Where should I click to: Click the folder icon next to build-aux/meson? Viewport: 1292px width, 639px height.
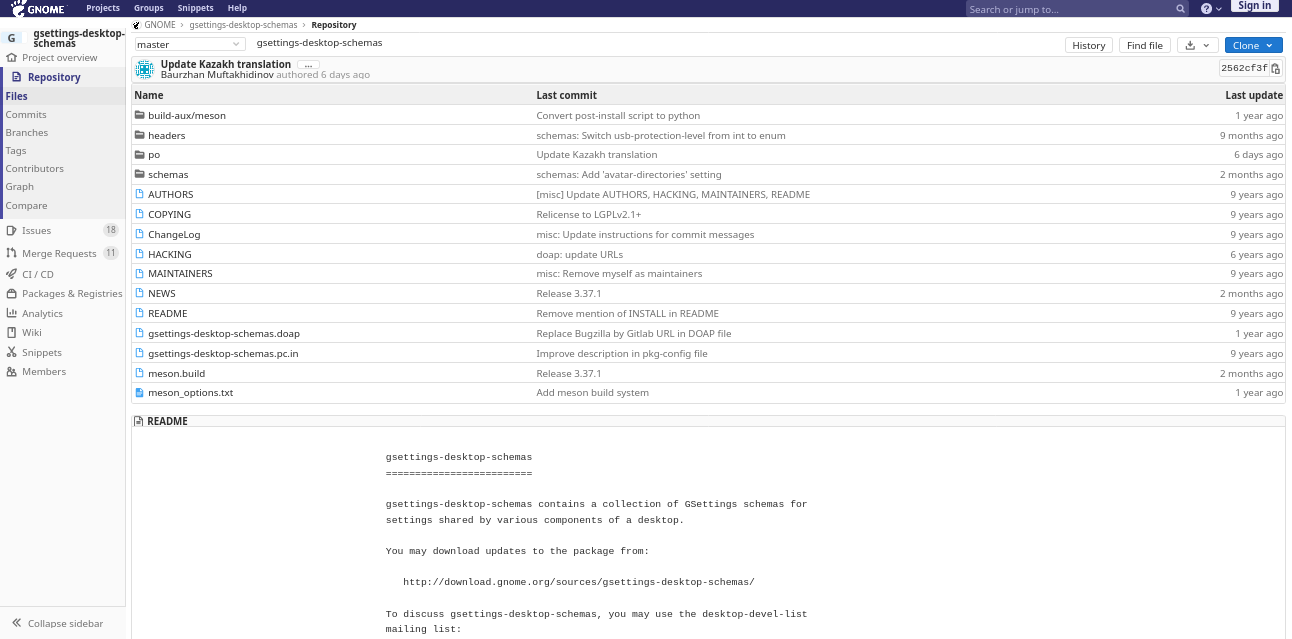(139, 115)
